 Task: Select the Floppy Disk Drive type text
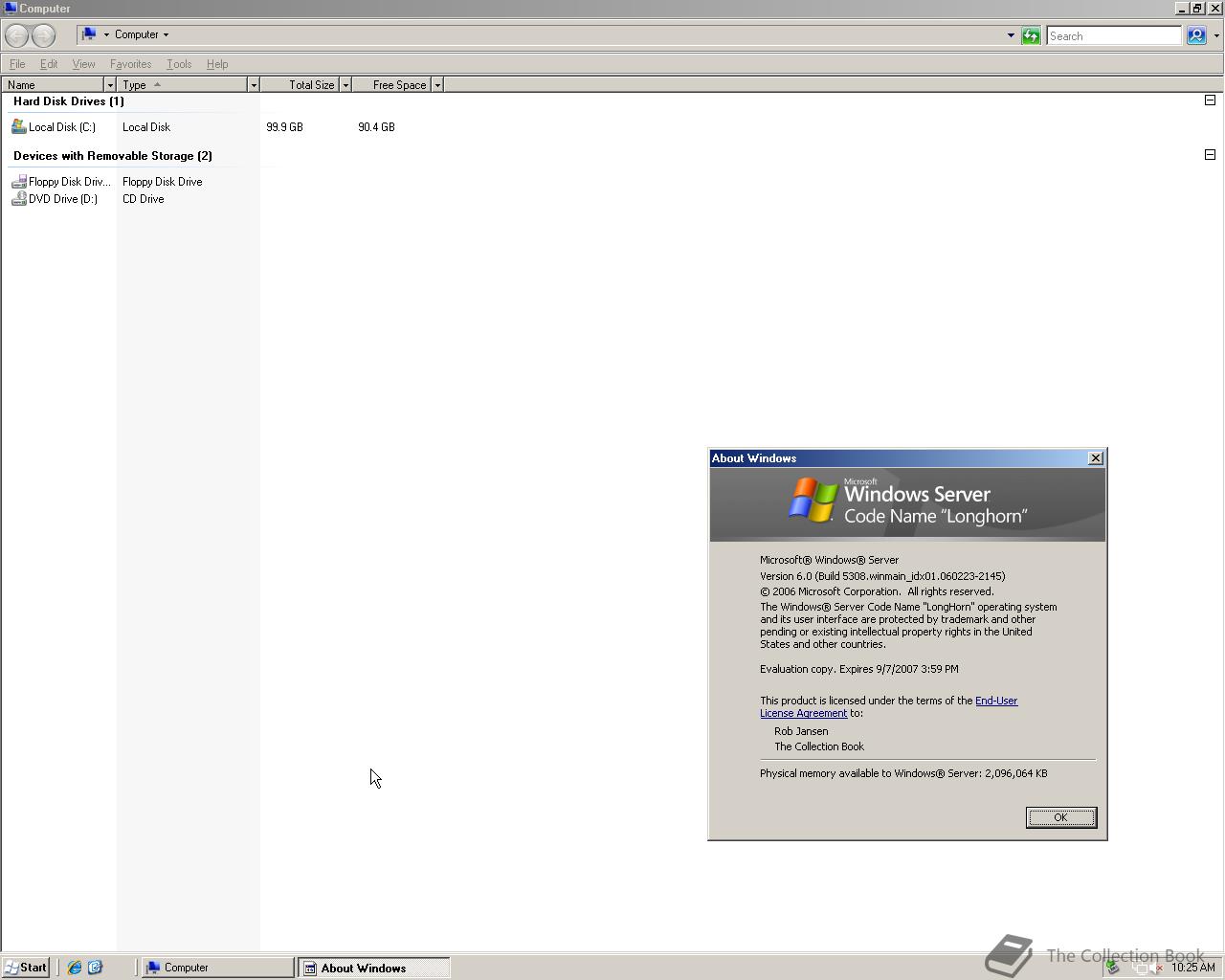pyautogui.click(x=163, y=182)
